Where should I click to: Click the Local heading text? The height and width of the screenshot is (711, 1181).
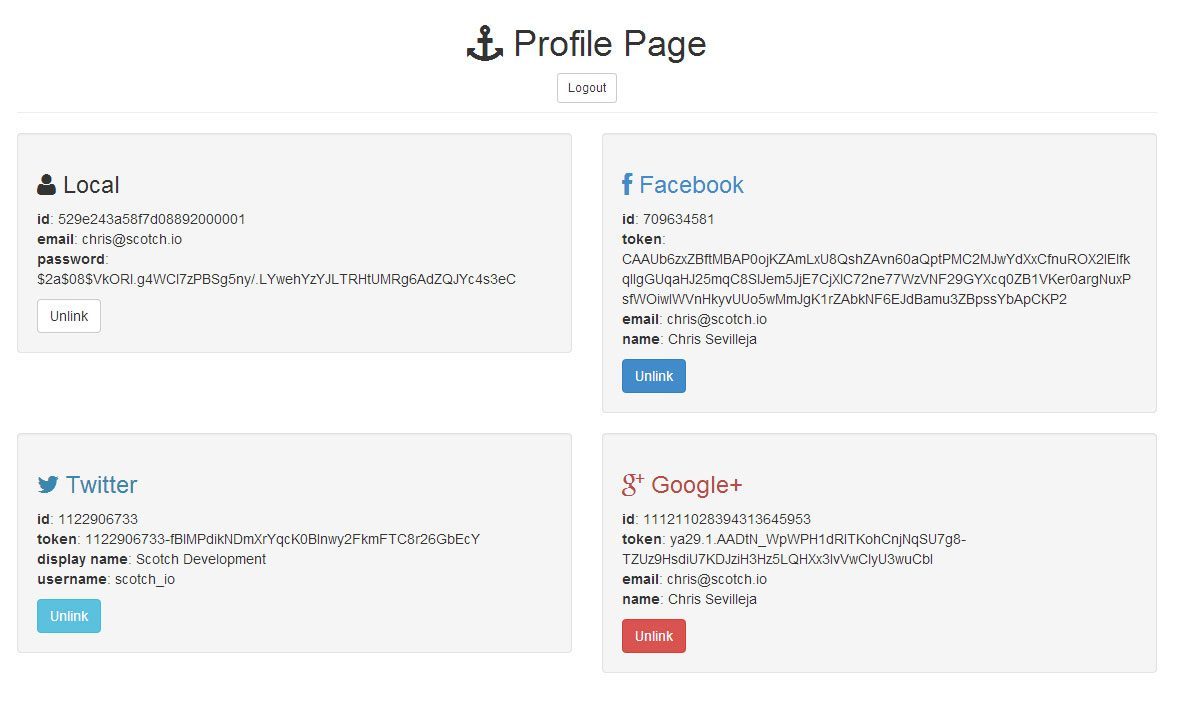pos(91,185)
